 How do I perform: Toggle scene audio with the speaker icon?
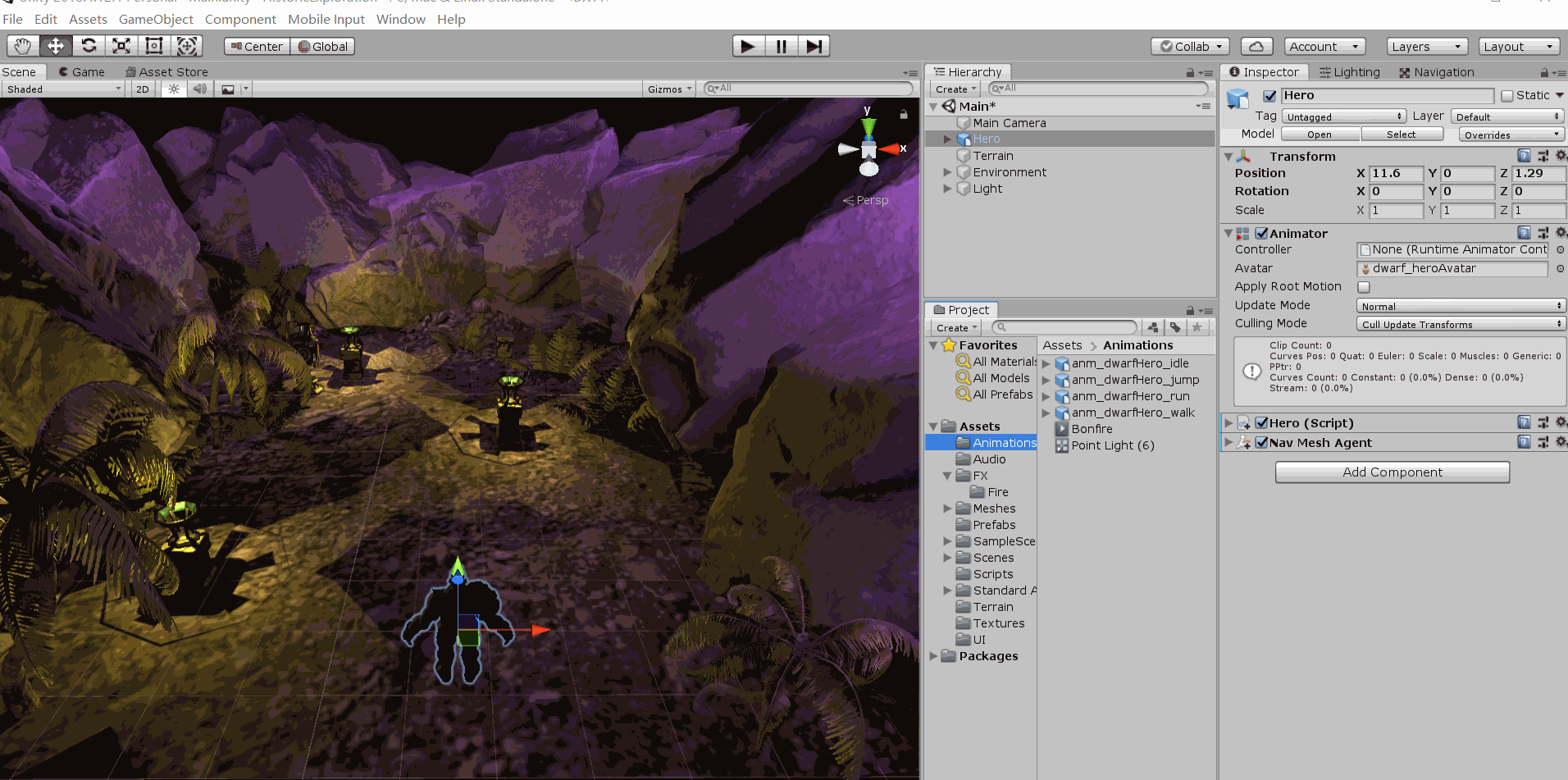coord(199,88)
